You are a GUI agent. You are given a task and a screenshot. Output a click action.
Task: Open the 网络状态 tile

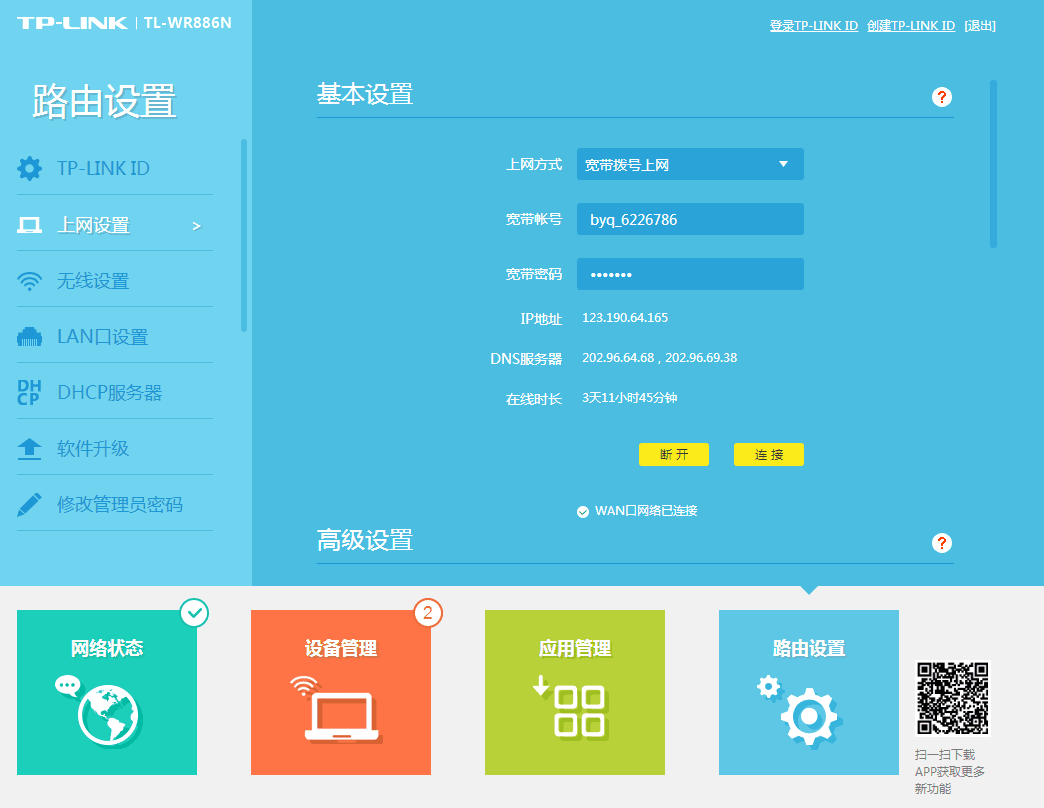point(107,692)
